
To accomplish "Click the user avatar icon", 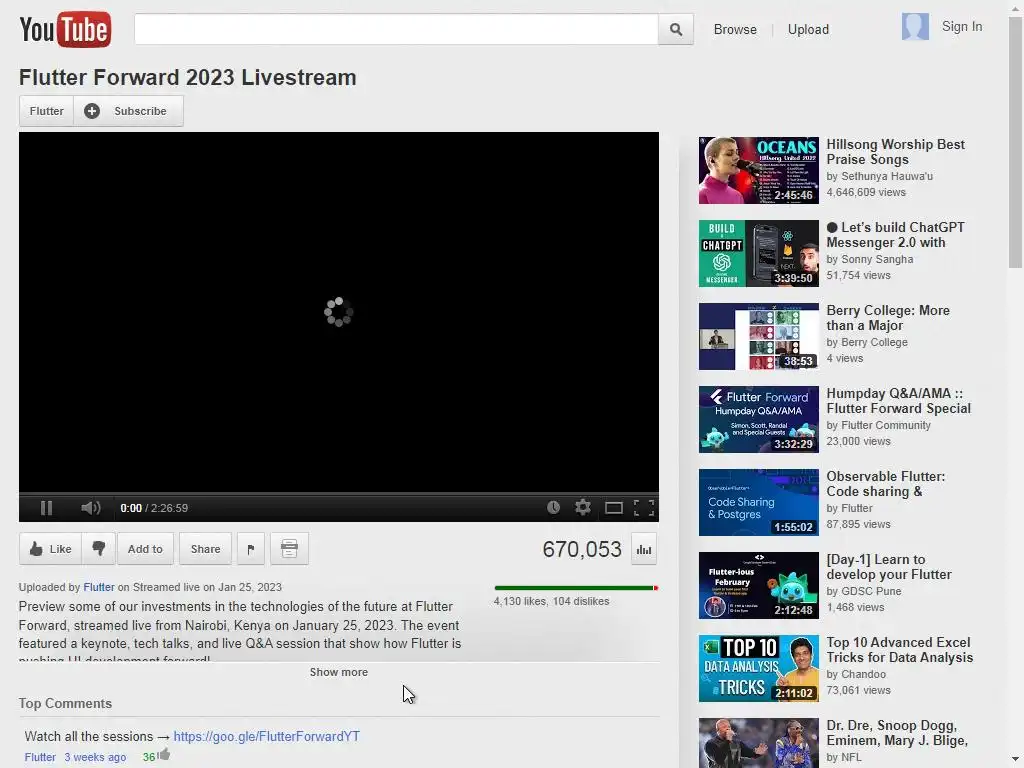I will pos(915,27).
